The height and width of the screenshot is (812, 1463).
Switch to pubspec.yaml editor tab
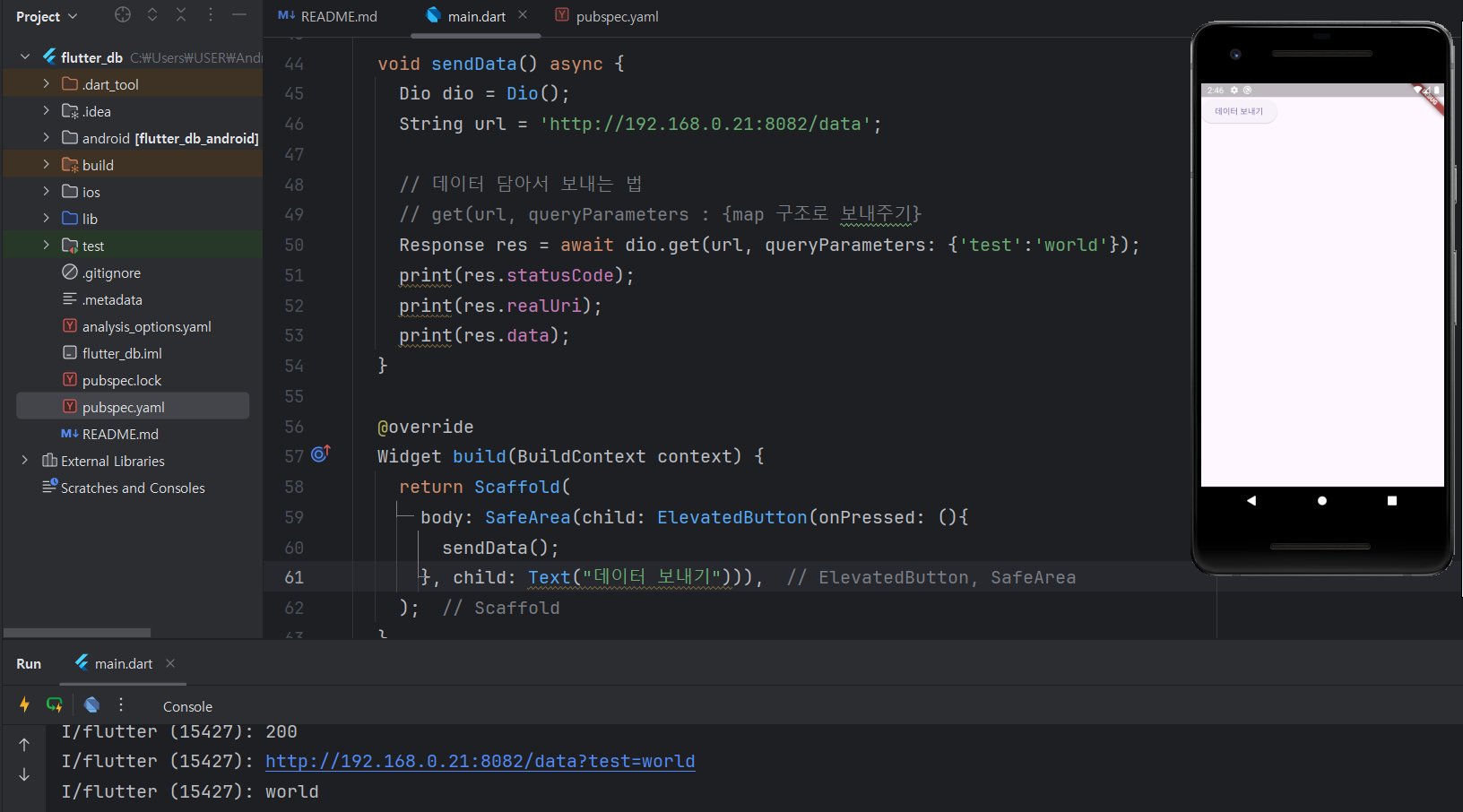[608, 16]
